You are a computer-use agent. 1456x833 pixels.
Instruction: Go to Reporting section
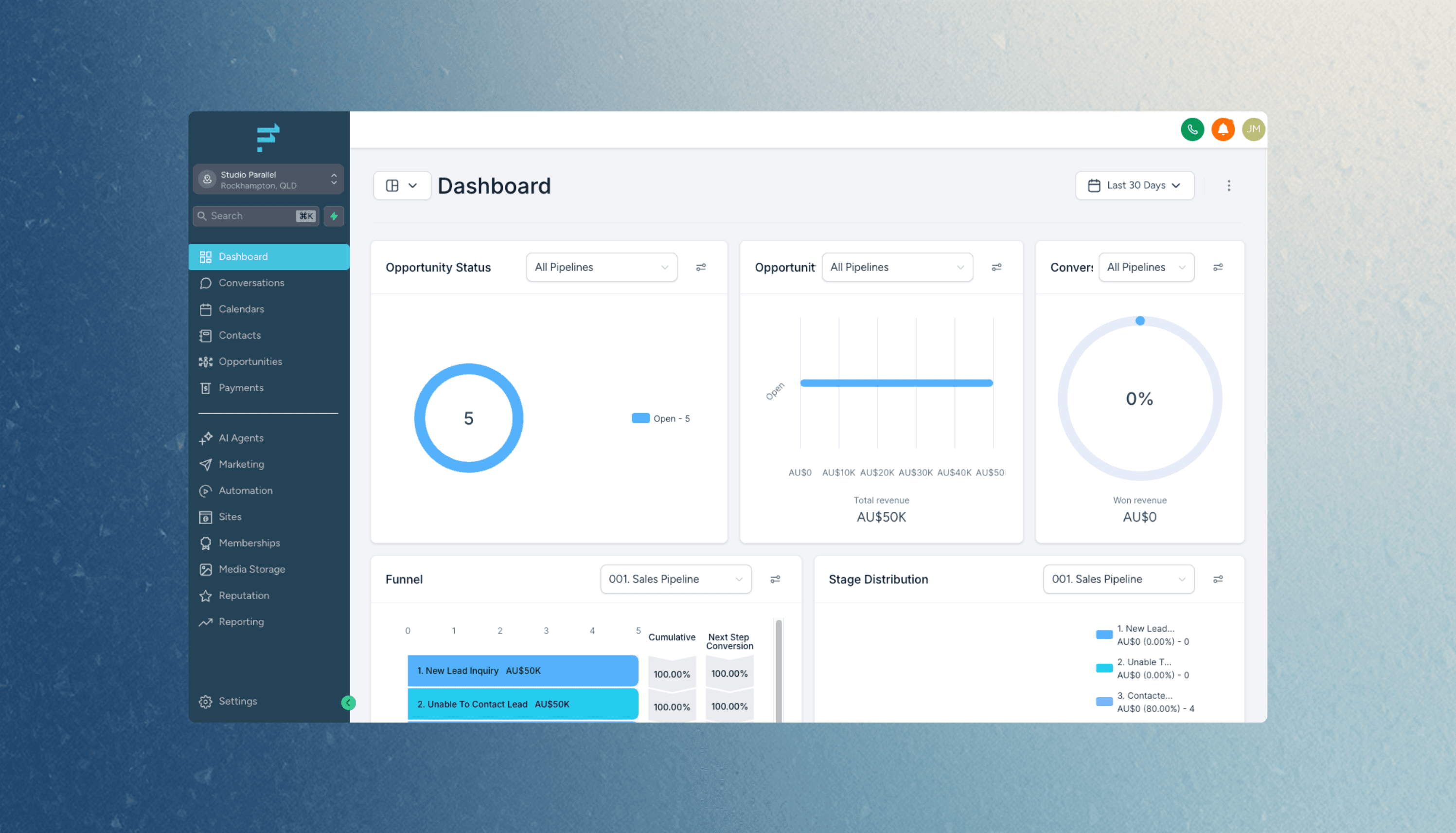[268, 622]
